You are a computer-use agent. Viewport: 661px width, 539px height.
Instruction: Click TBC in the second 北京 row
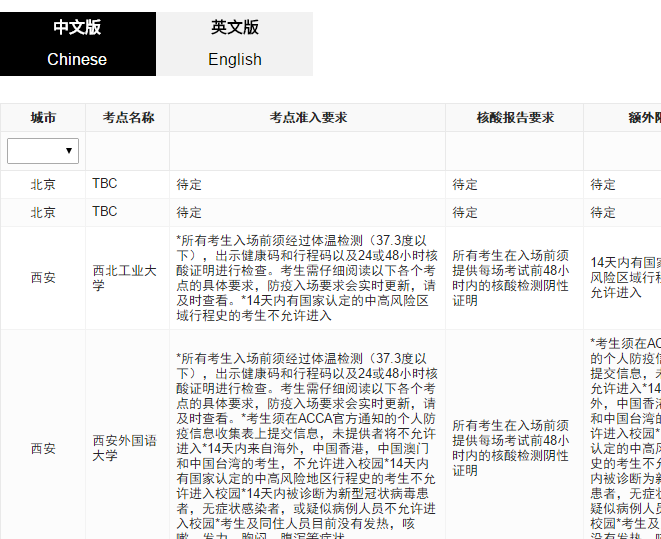point(105,212)
